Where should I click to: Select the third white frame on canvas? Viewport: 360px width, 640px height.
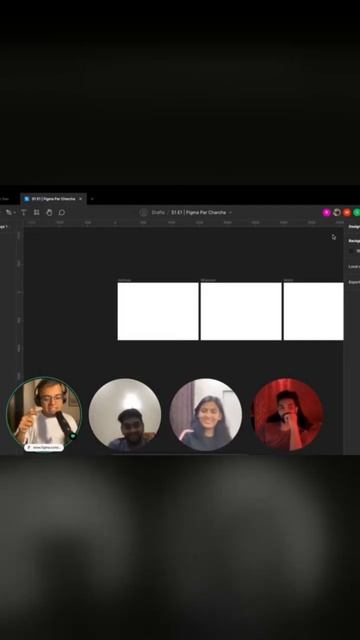point(313,311)
